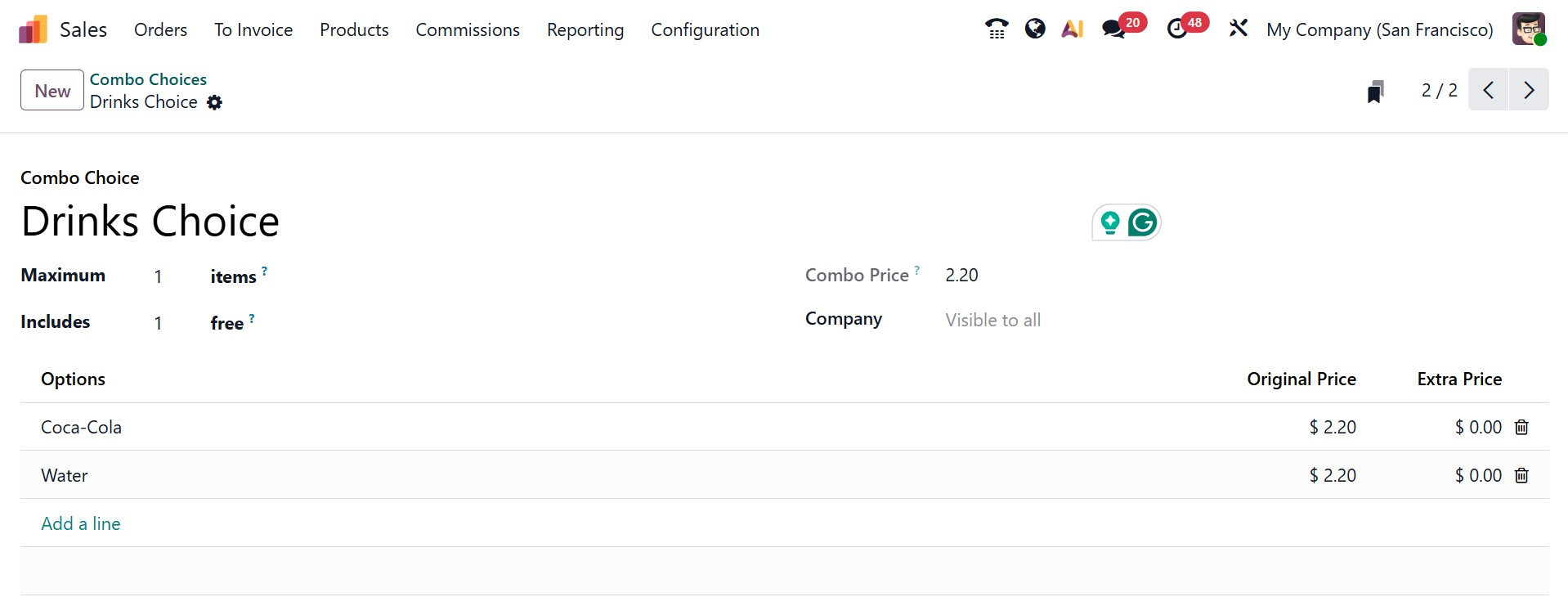
Task: Open the AI assistant icon
Action: (1072, 29)
